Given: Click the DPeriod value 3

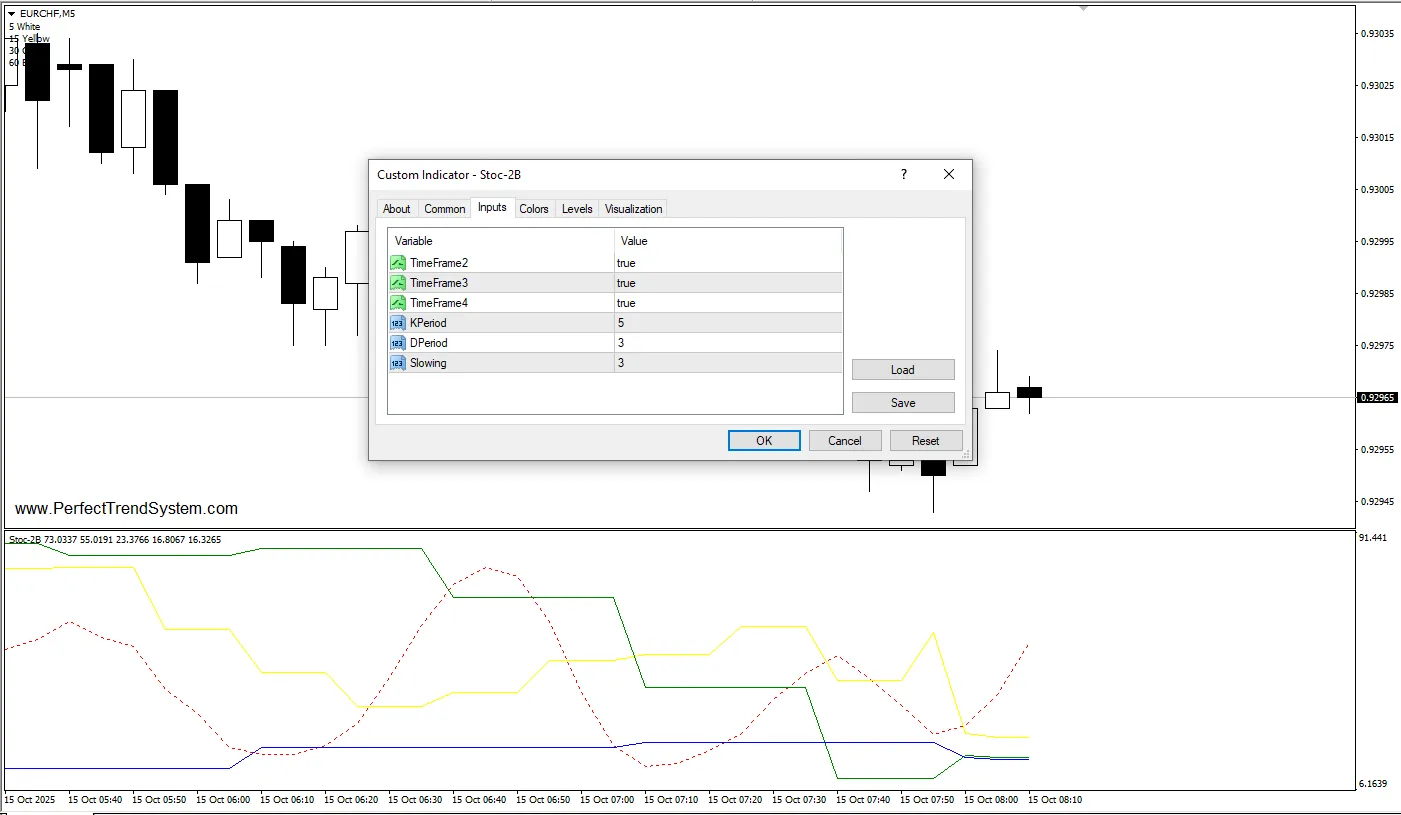Looking at the screenshot, I should point(621,343).
